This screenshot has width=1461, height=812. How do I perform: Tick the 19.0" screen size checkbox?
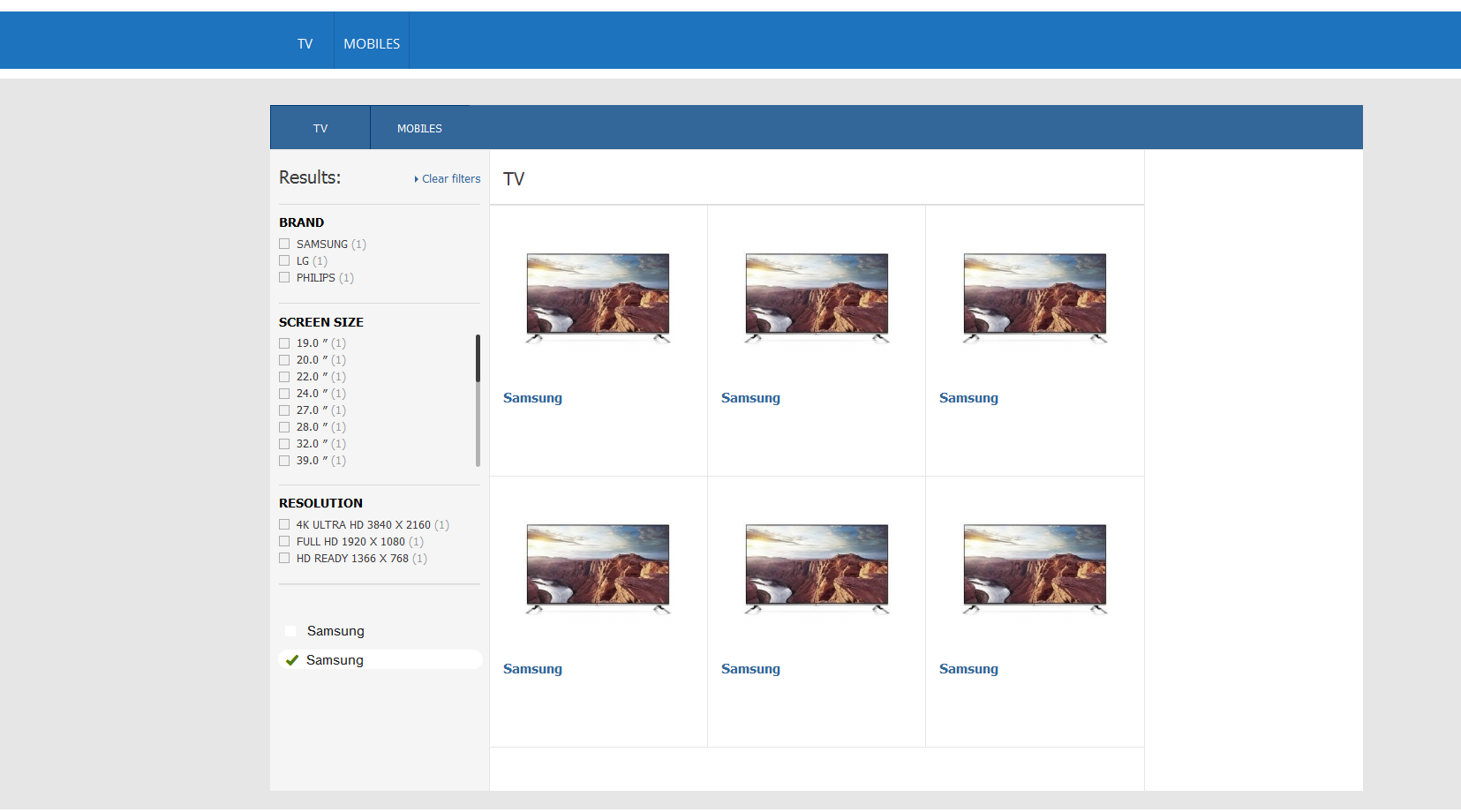[284, 343]
